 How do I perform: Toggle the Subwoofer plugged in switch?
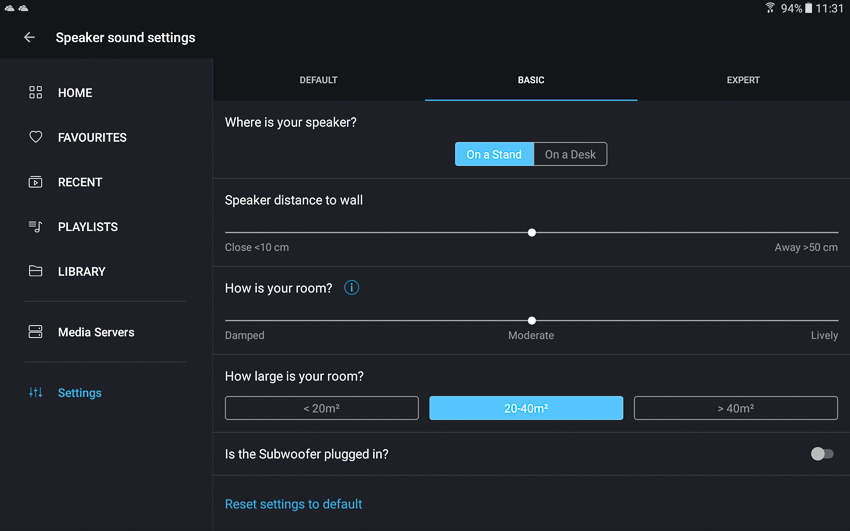[822, 454]
